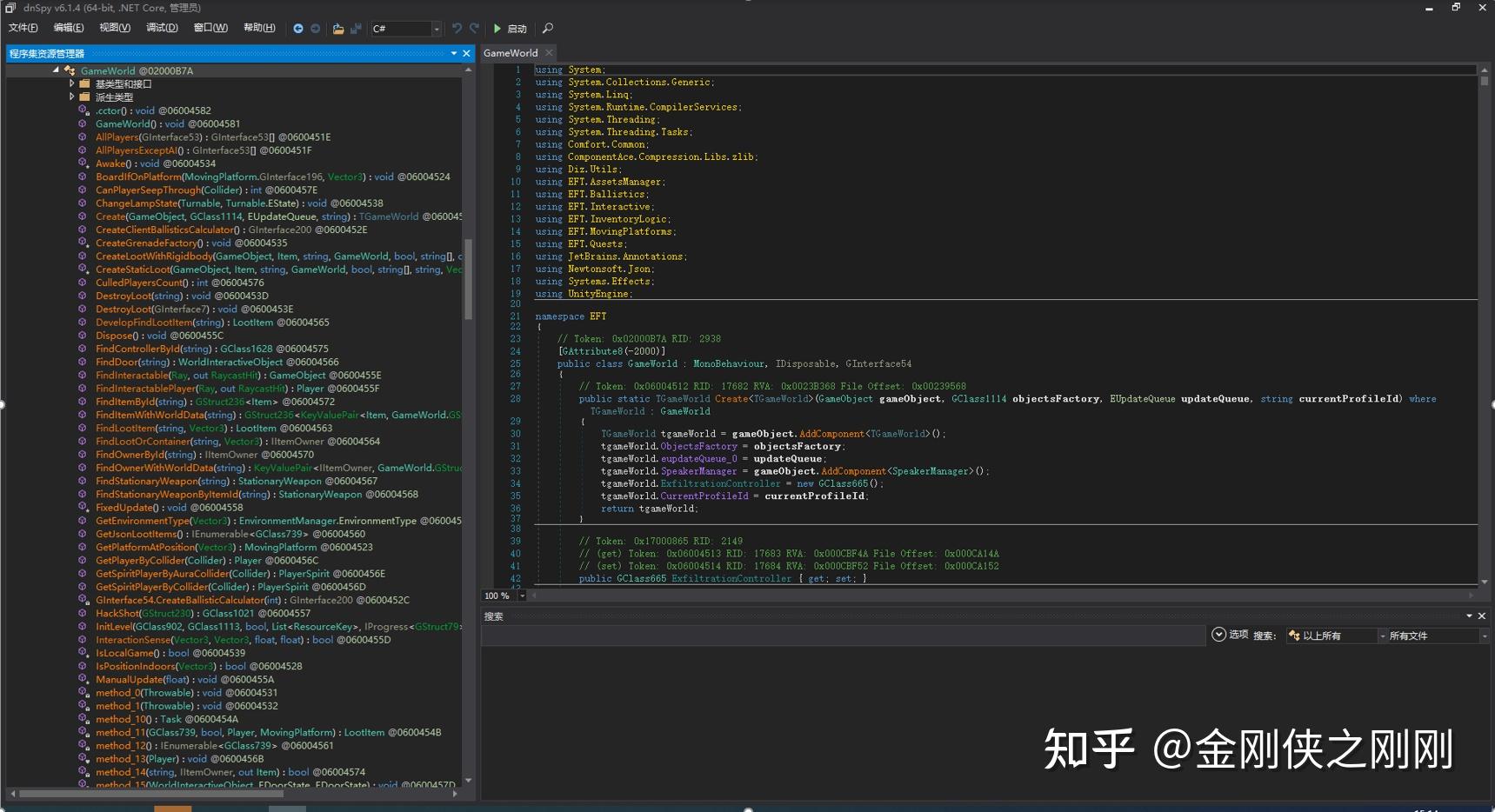Select the .cctor() method entry
The height and width of the screenshot is (812, 1495).
point(153,110)
